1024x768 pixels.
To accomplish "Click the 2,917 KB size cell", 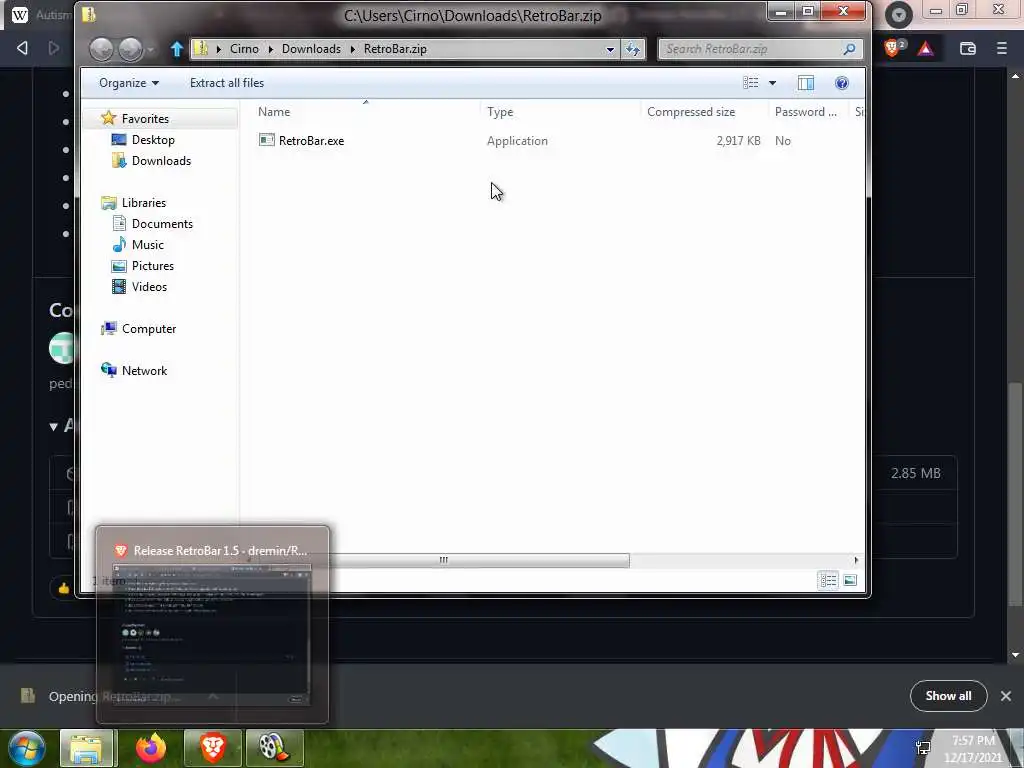I will (738, 140).
